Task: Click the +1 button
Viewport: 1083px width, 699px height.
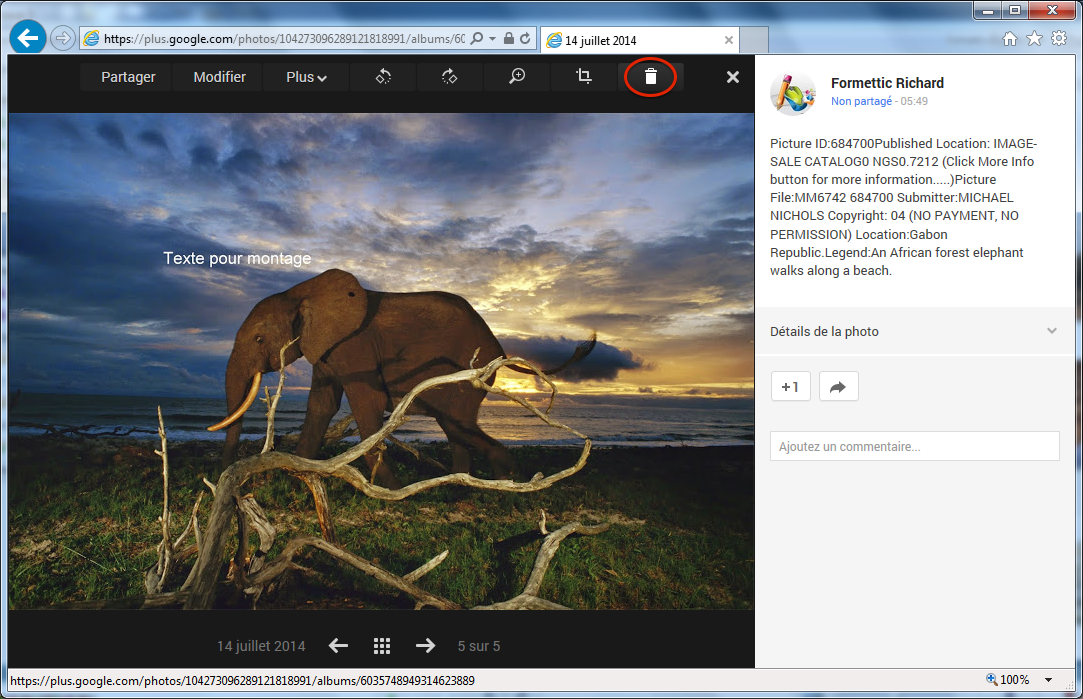Action: (790, 387)
